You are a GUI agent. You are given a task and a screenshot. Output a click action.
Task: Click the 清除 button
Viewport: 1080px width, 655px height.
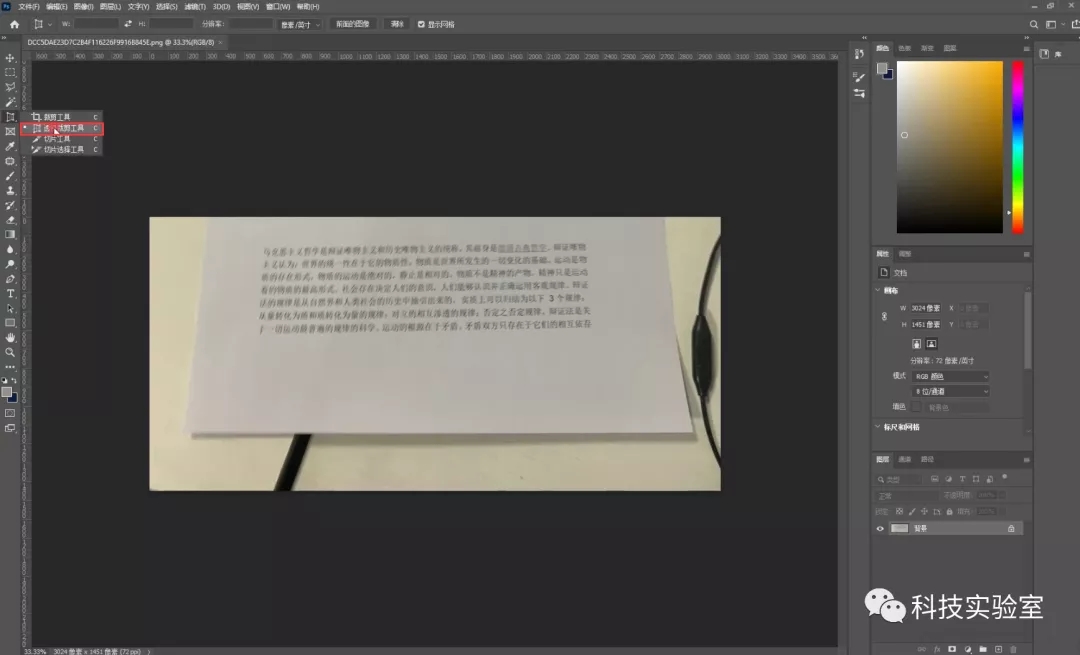click(x=397, y=24)
